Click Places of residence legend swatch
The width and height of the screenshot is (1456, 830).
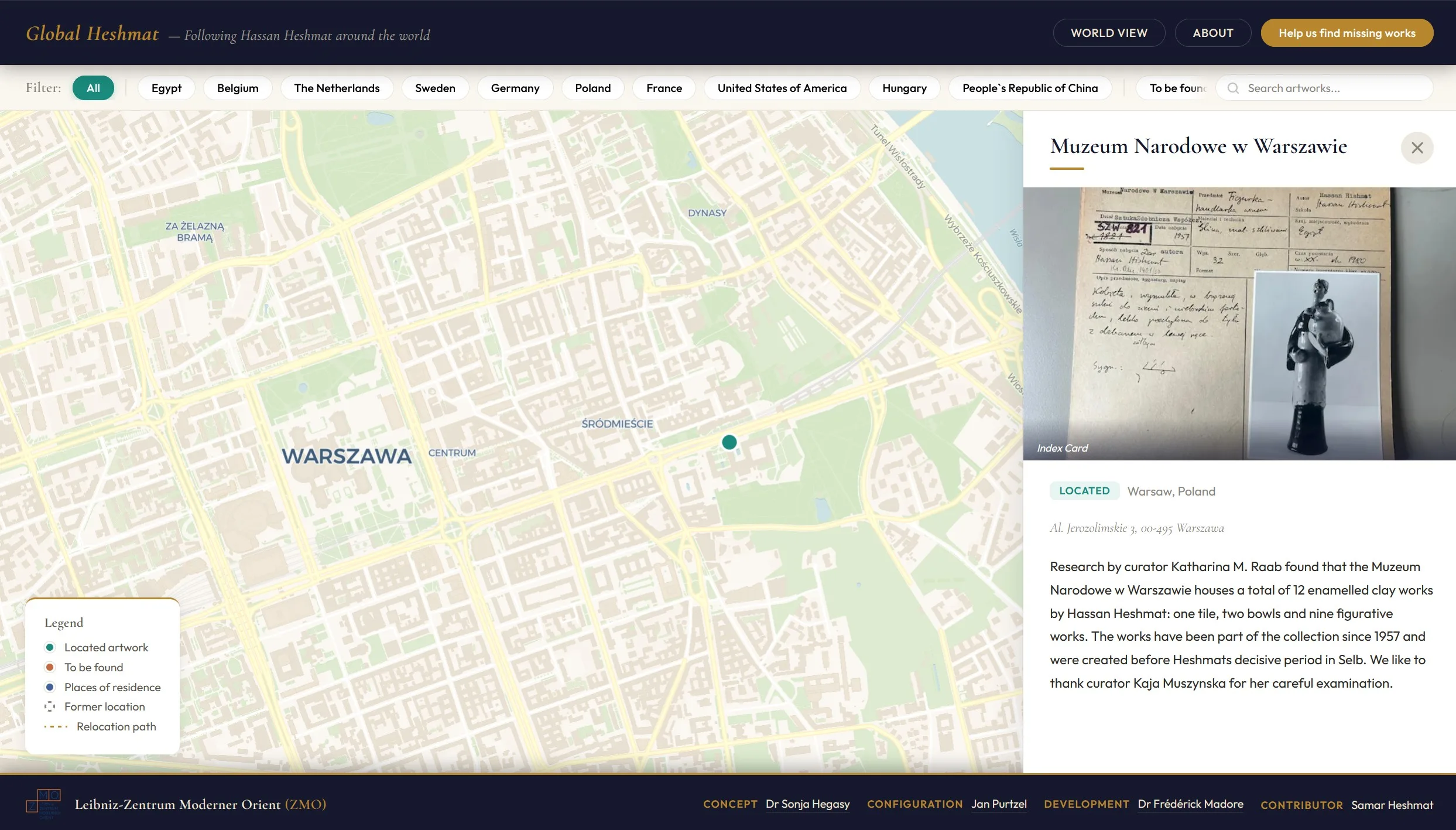click(x=50, y=687)
